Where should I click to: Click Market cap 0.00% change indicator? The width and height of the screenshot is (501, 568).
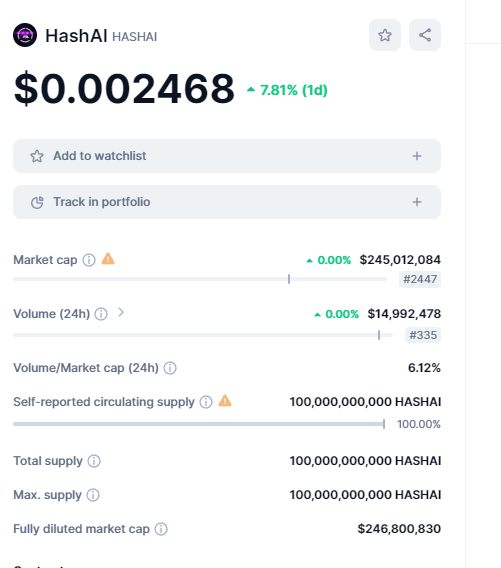click(329, 260)
